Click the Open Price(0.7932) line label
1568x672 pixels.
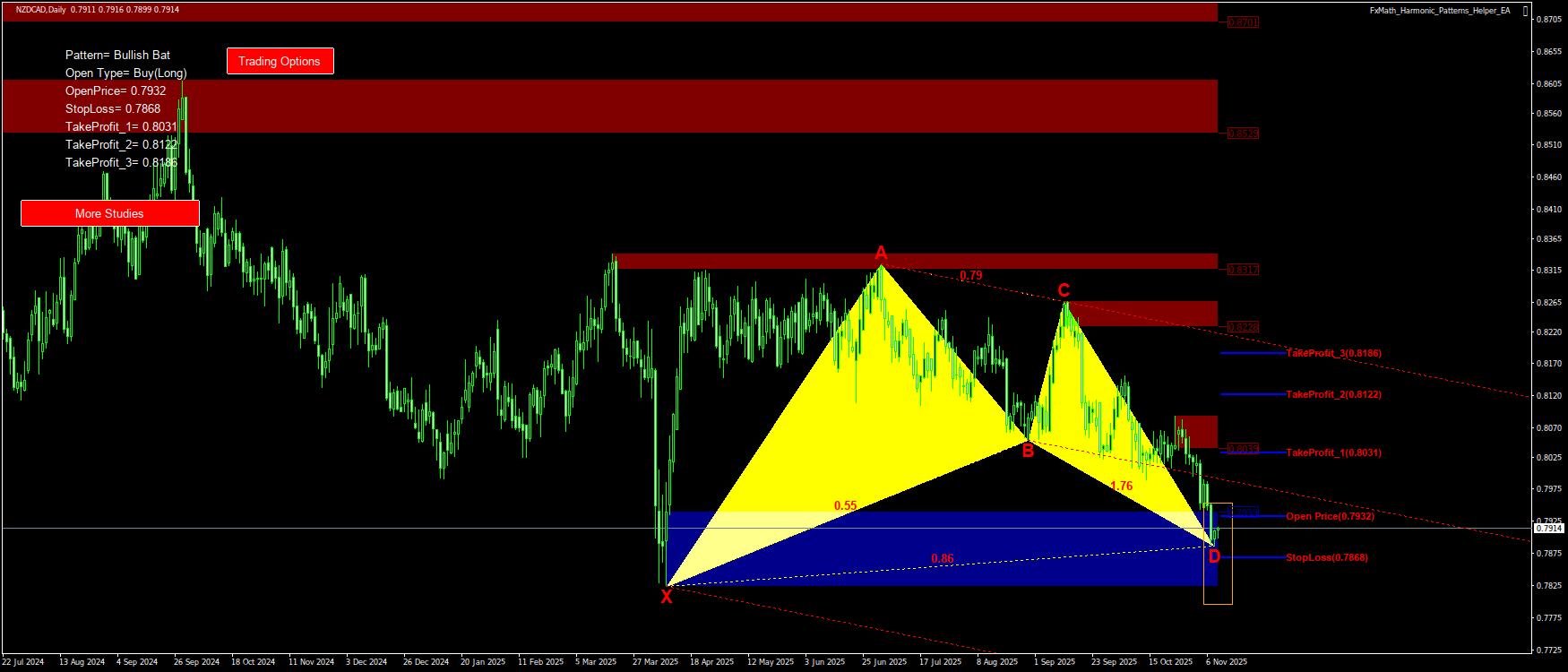tap(1330, 516)
